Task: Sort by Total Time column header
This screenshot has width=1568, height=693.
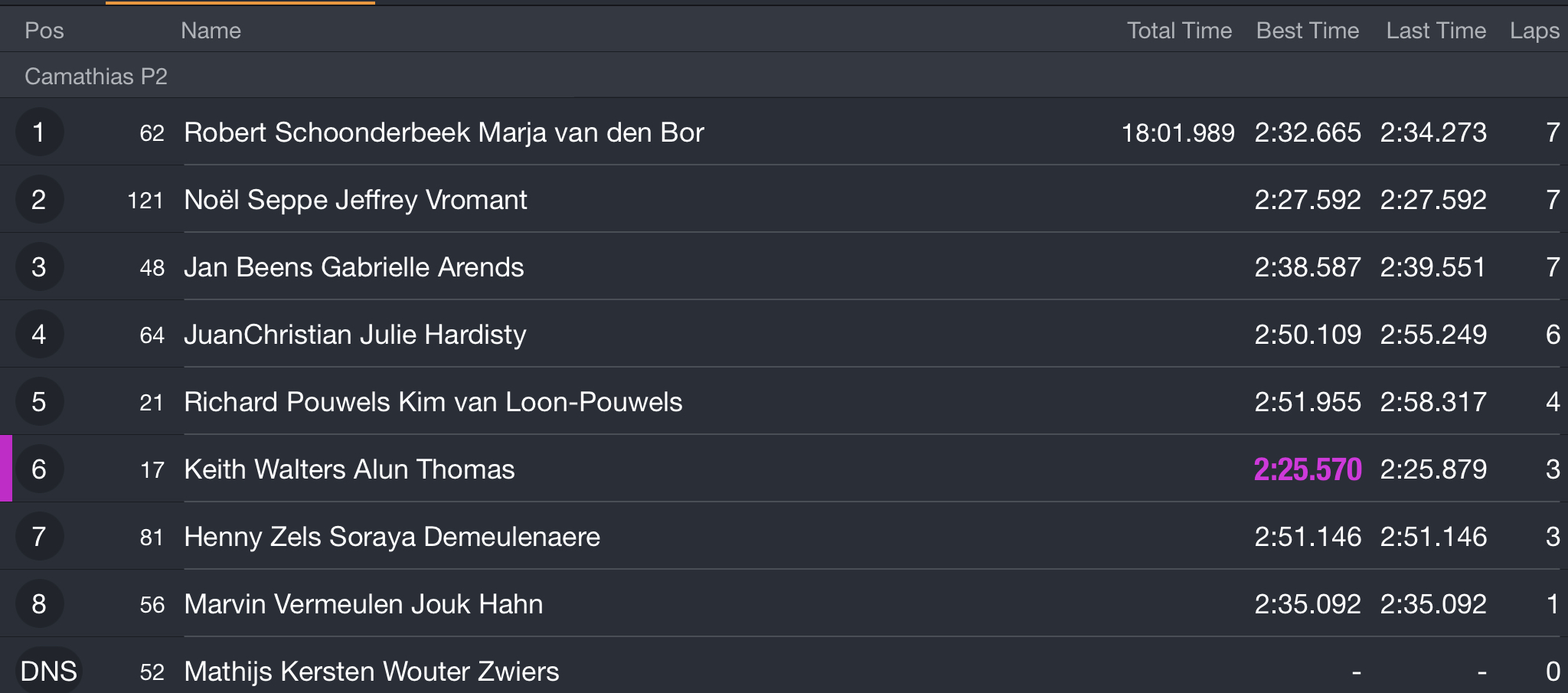Action: (1179, 31)
